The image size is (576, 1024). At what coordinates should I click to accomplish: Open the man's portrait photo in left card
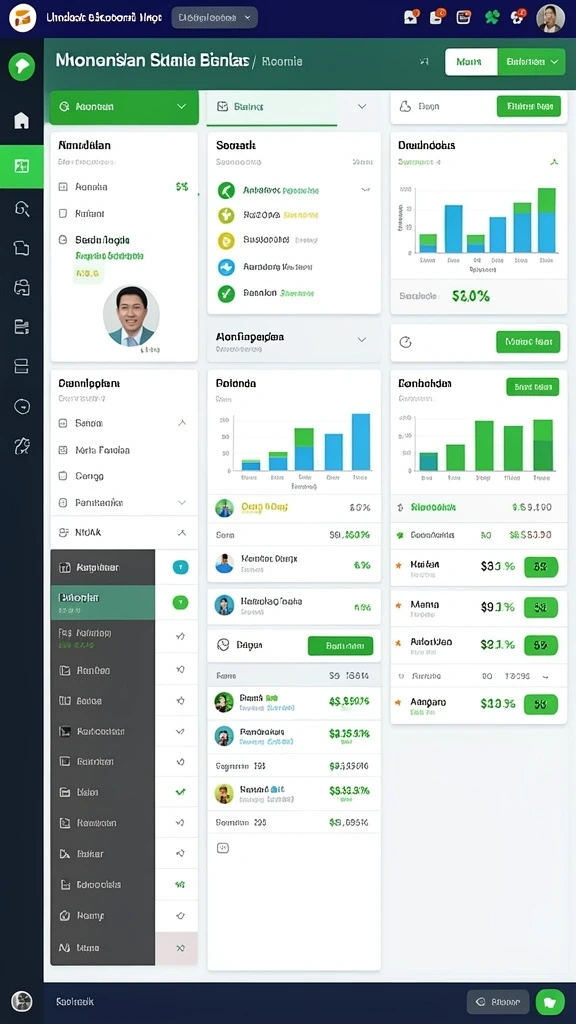coord(131,316)
